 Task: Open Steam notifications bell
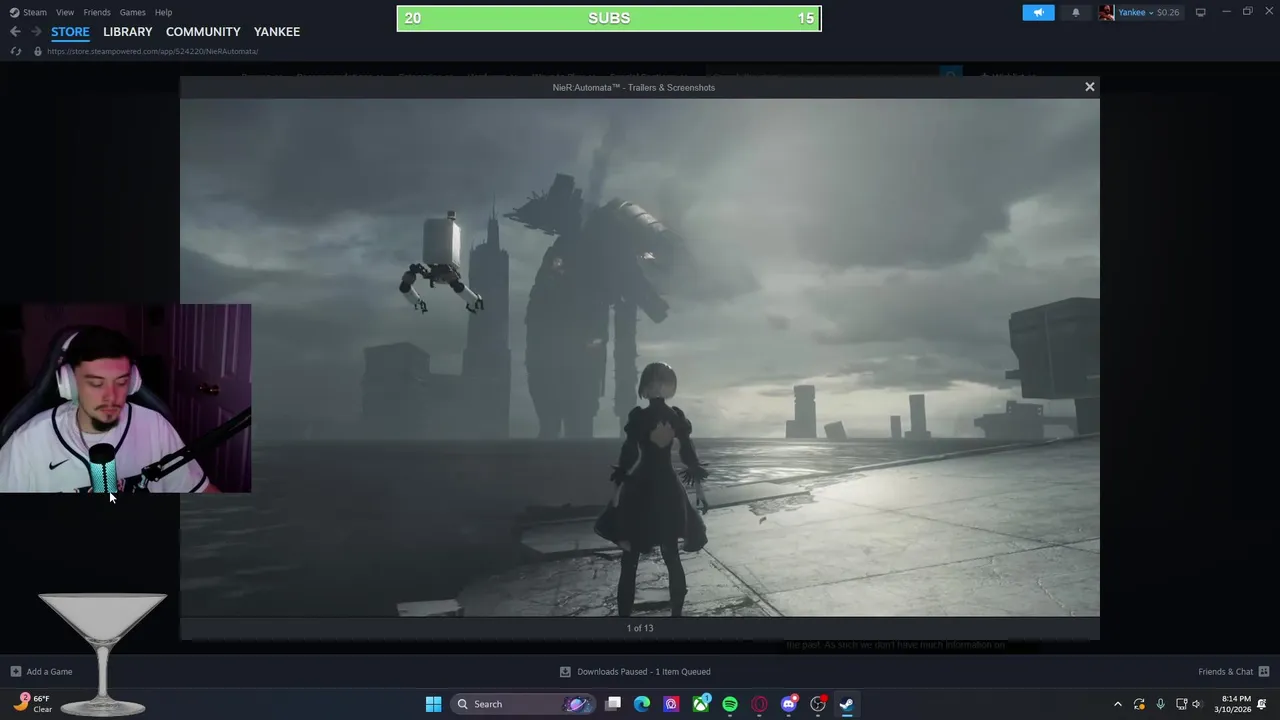click(1076, 12)
